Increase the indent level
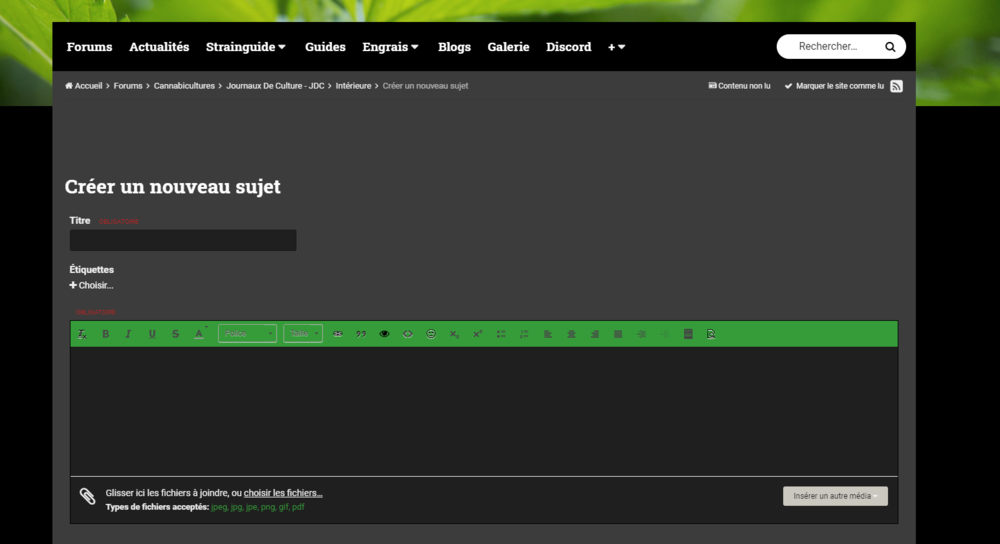The image size is (1000, 544). point(642,334)
